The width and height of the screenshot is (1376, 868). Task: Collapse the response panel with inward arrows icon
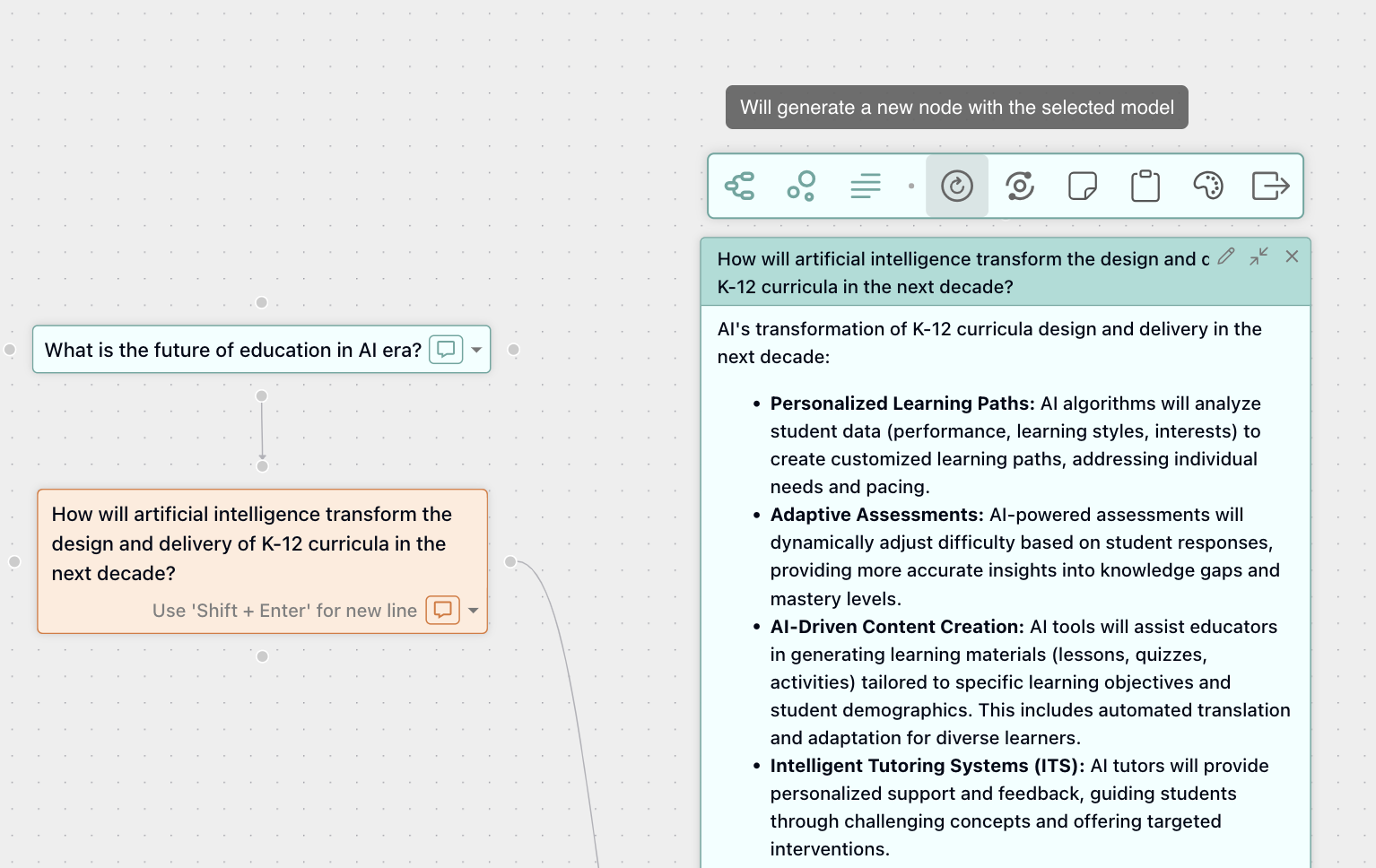coord(1258,256)
